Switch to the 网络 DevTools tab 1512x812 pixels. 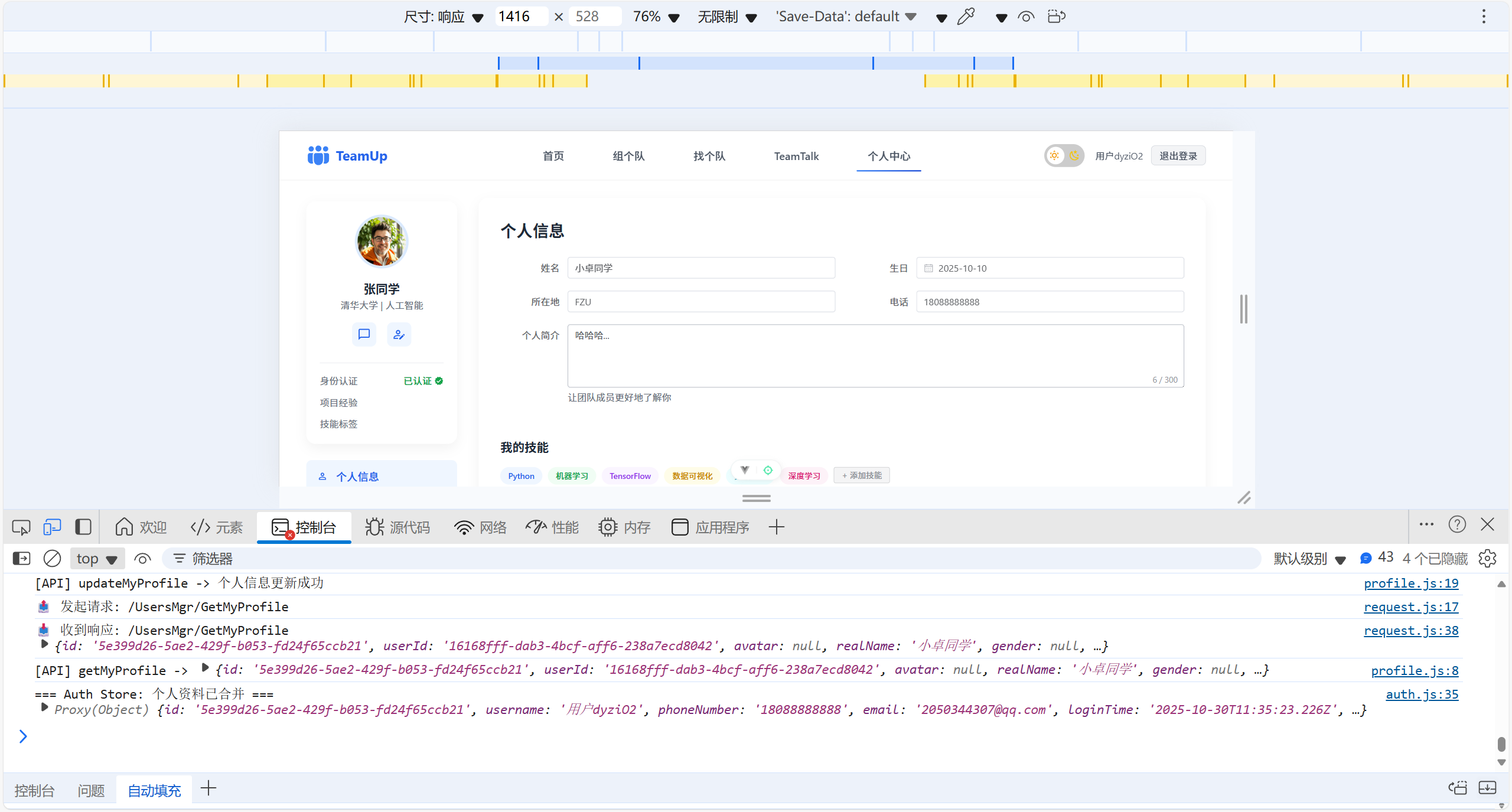(480, 527)
